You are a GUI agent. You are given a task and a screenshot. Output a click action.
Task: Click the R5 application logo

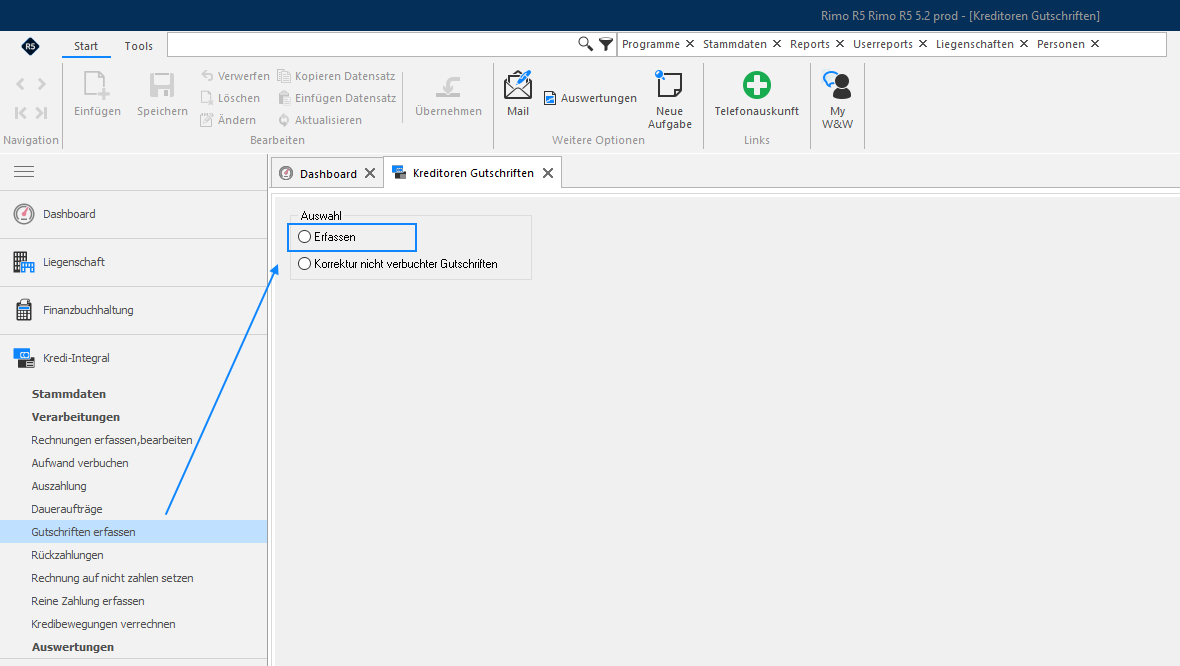coord(30,46)
